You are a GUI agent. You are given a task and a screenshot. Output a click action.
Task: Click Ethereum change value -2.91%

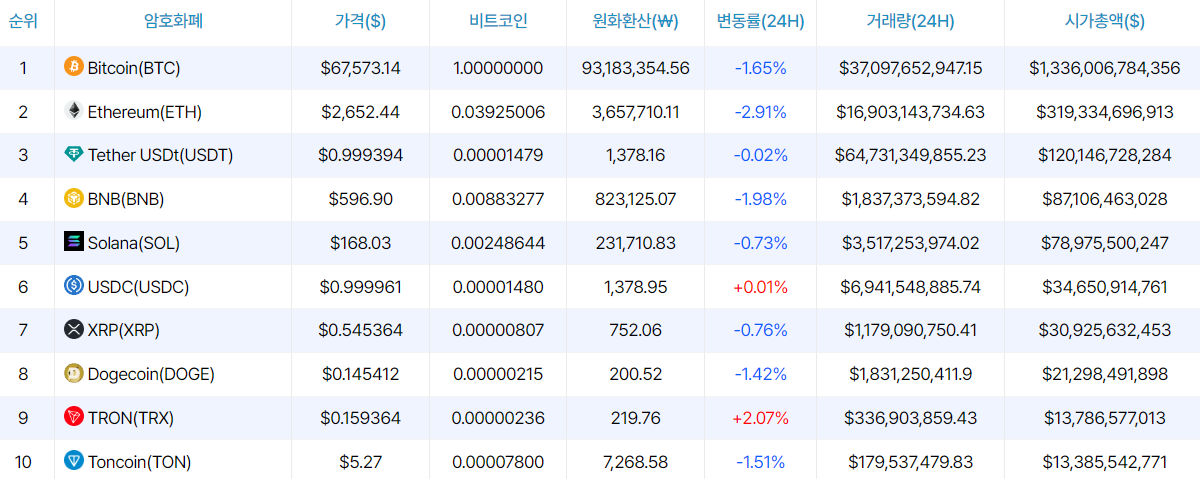(x=761, y=112)
